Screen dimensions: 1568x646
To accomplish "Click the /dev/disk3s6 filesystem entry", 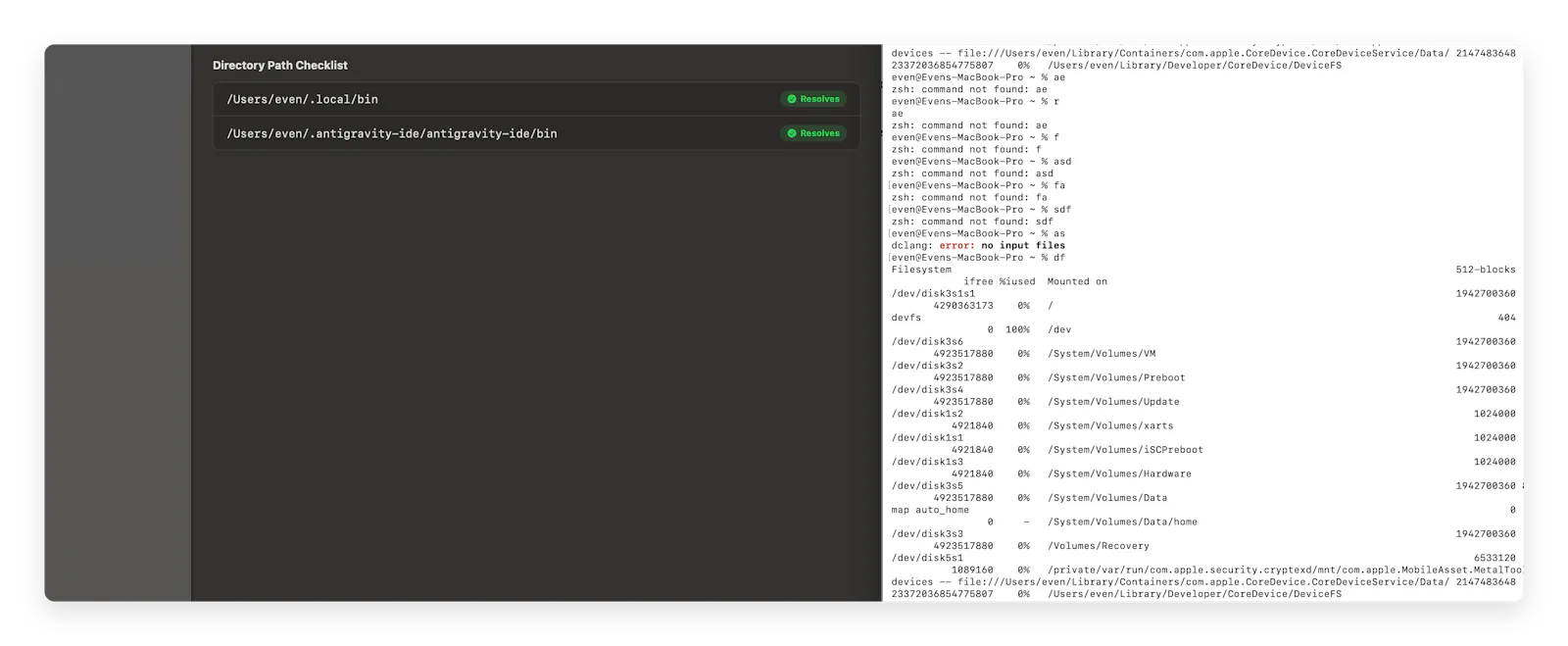I will 927,341.
